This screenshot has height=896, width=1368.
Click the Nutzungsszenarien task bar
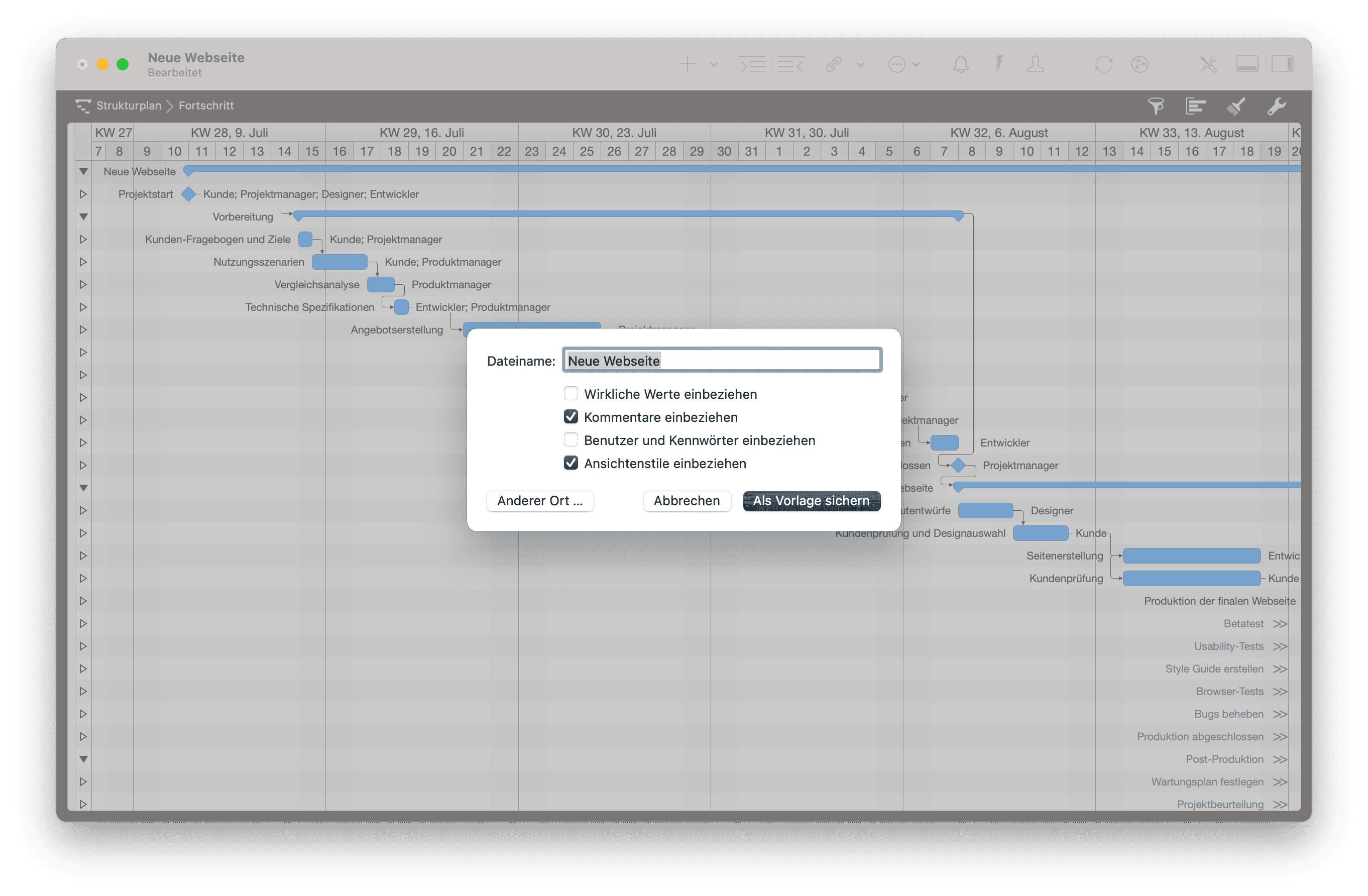[339, 262]
